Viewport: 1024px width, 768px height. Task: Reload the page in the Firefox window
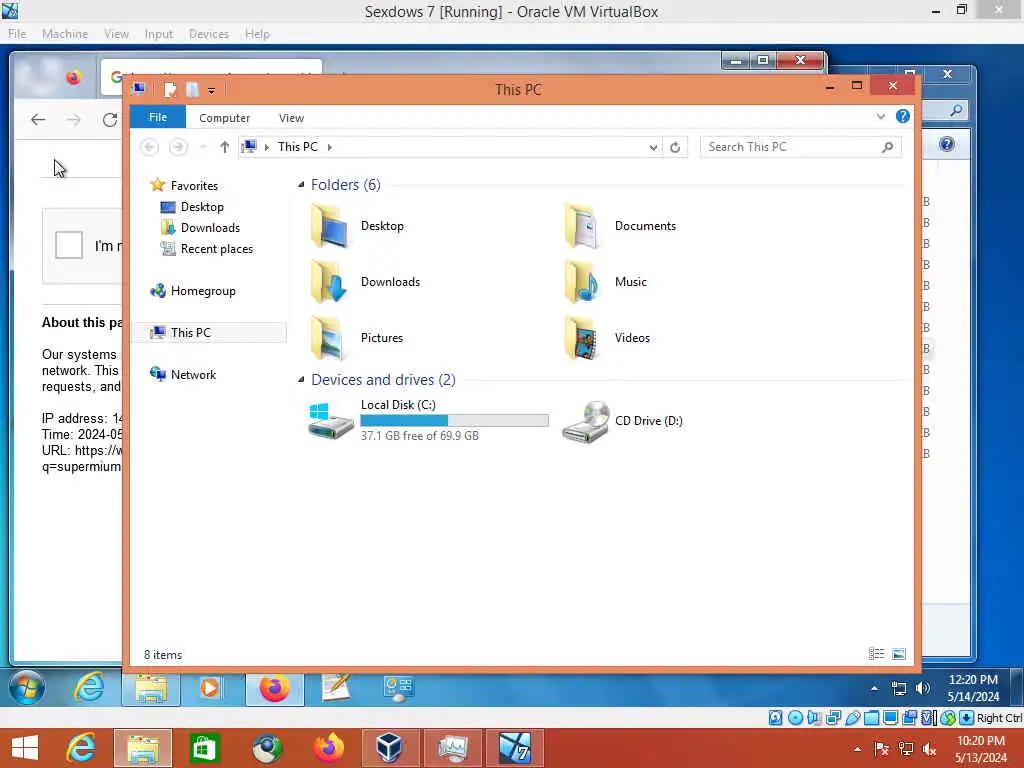(x=110, y=120)
